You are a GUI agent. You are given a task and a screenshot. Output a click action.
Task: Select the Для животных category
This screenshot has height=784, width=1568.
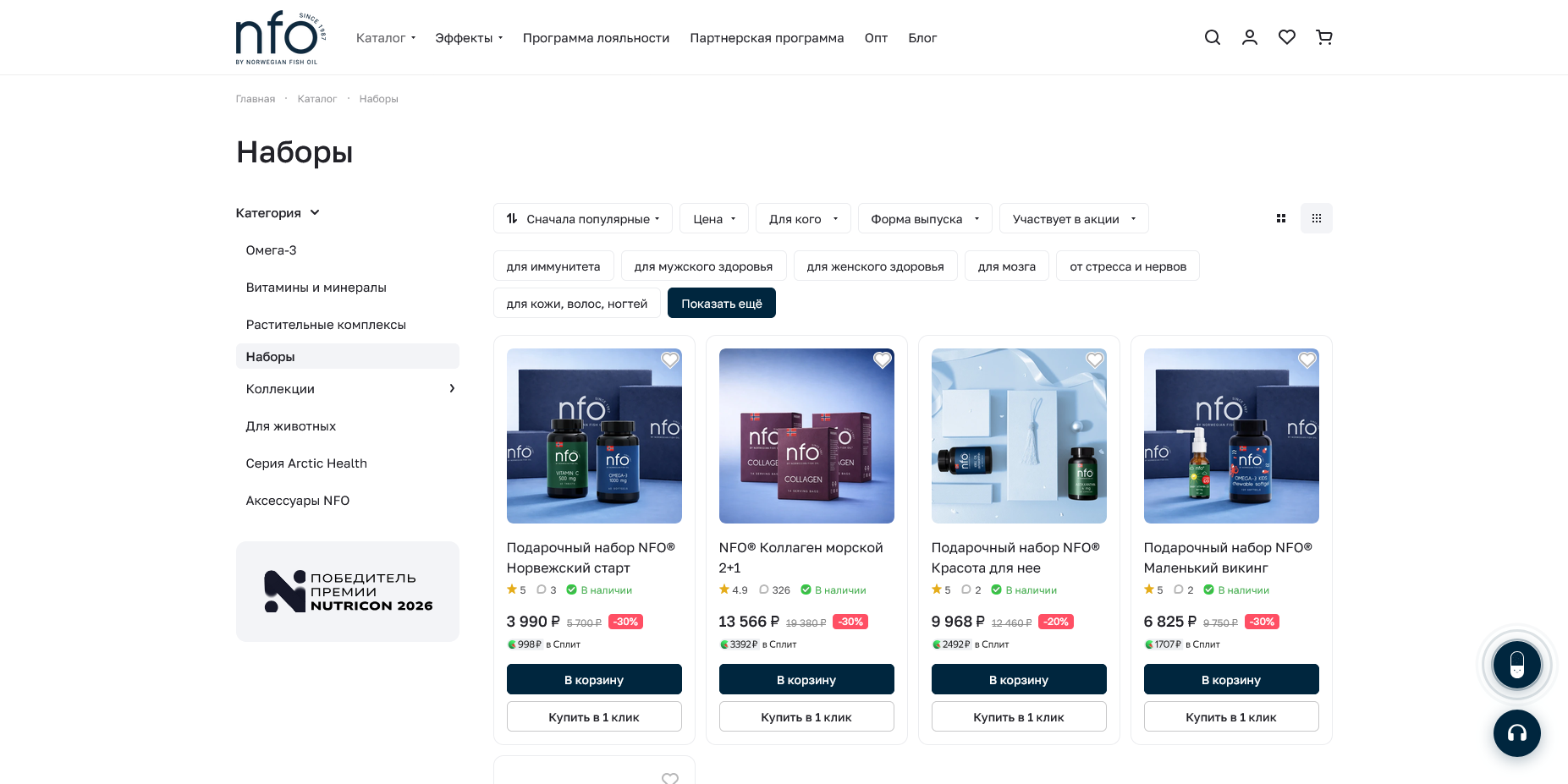[x=290, y=426]
